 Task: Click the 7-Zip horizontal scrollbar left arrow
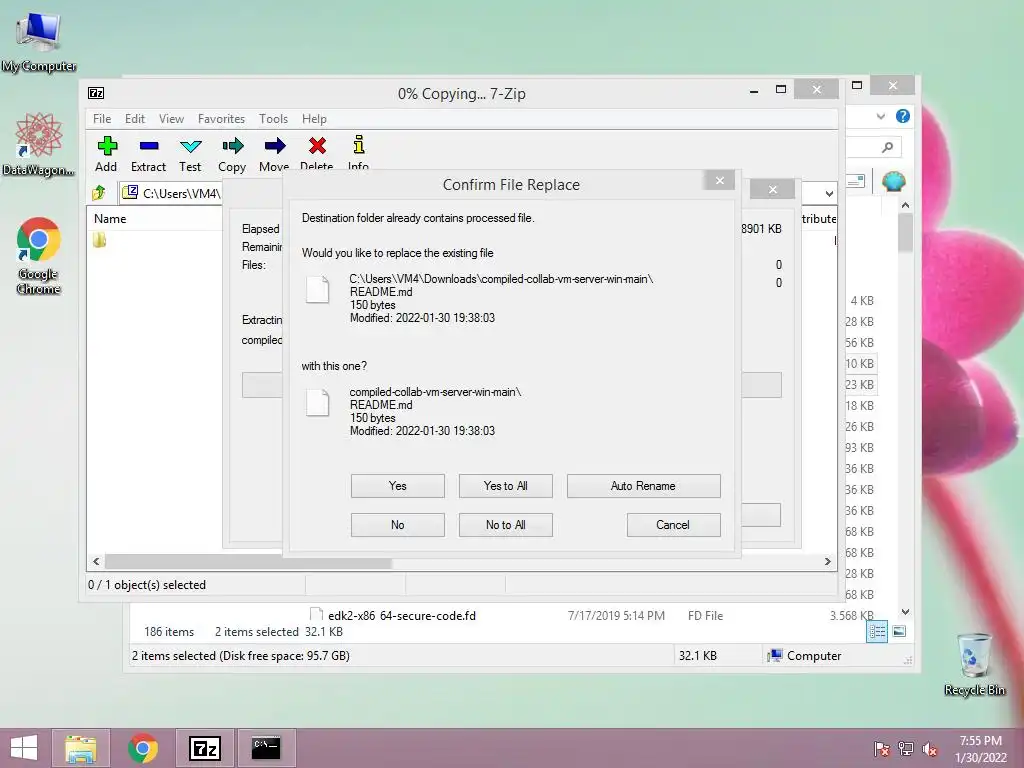pyautogui.click(x=96, y=562)
